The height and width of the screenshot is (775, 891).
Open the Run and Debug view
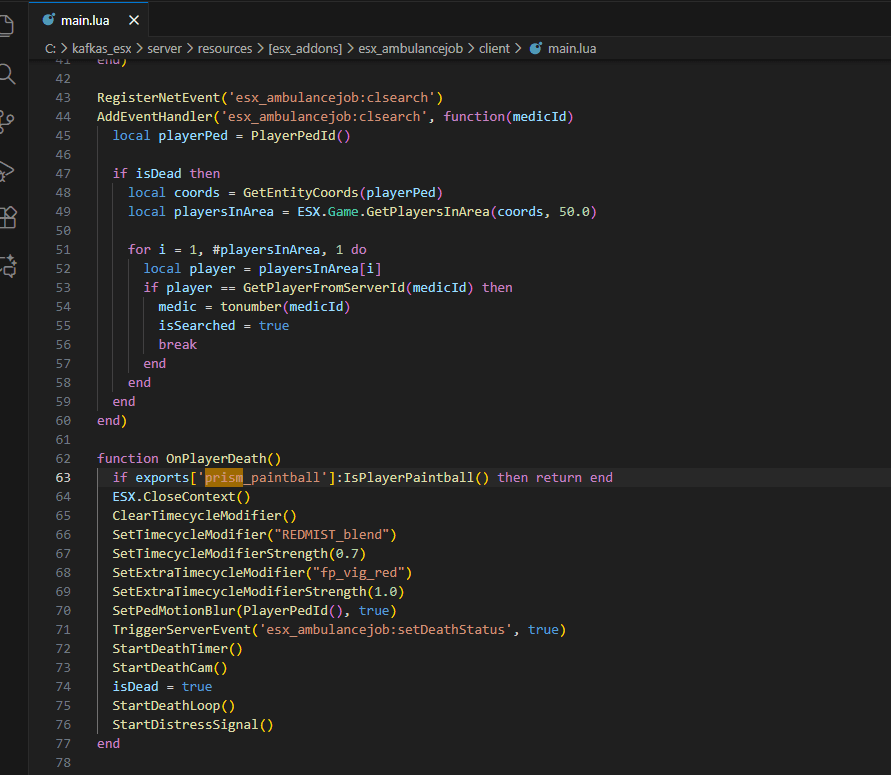6,170
